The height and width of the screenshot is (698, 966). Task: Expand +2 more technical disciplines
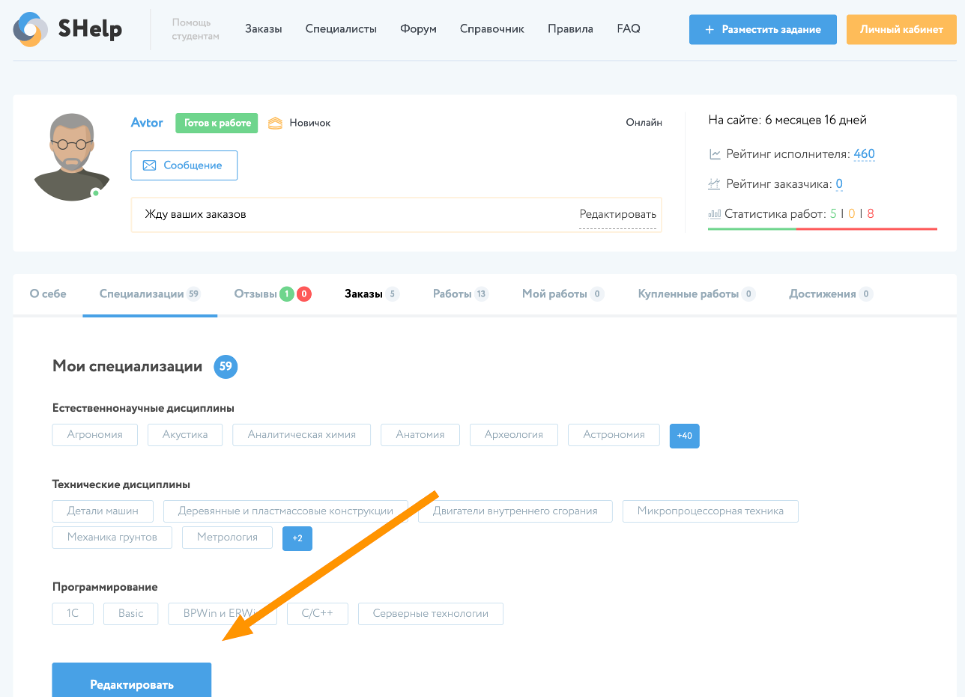(297, 538)
